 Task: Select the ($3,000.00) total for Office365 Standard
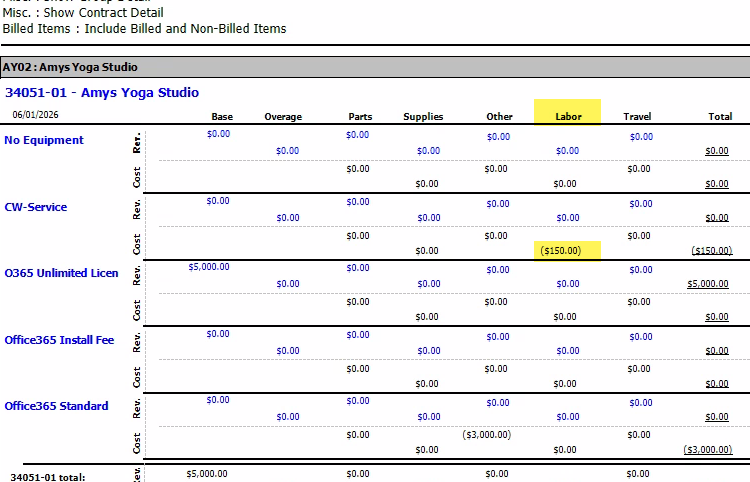click(x=708, y=449)
